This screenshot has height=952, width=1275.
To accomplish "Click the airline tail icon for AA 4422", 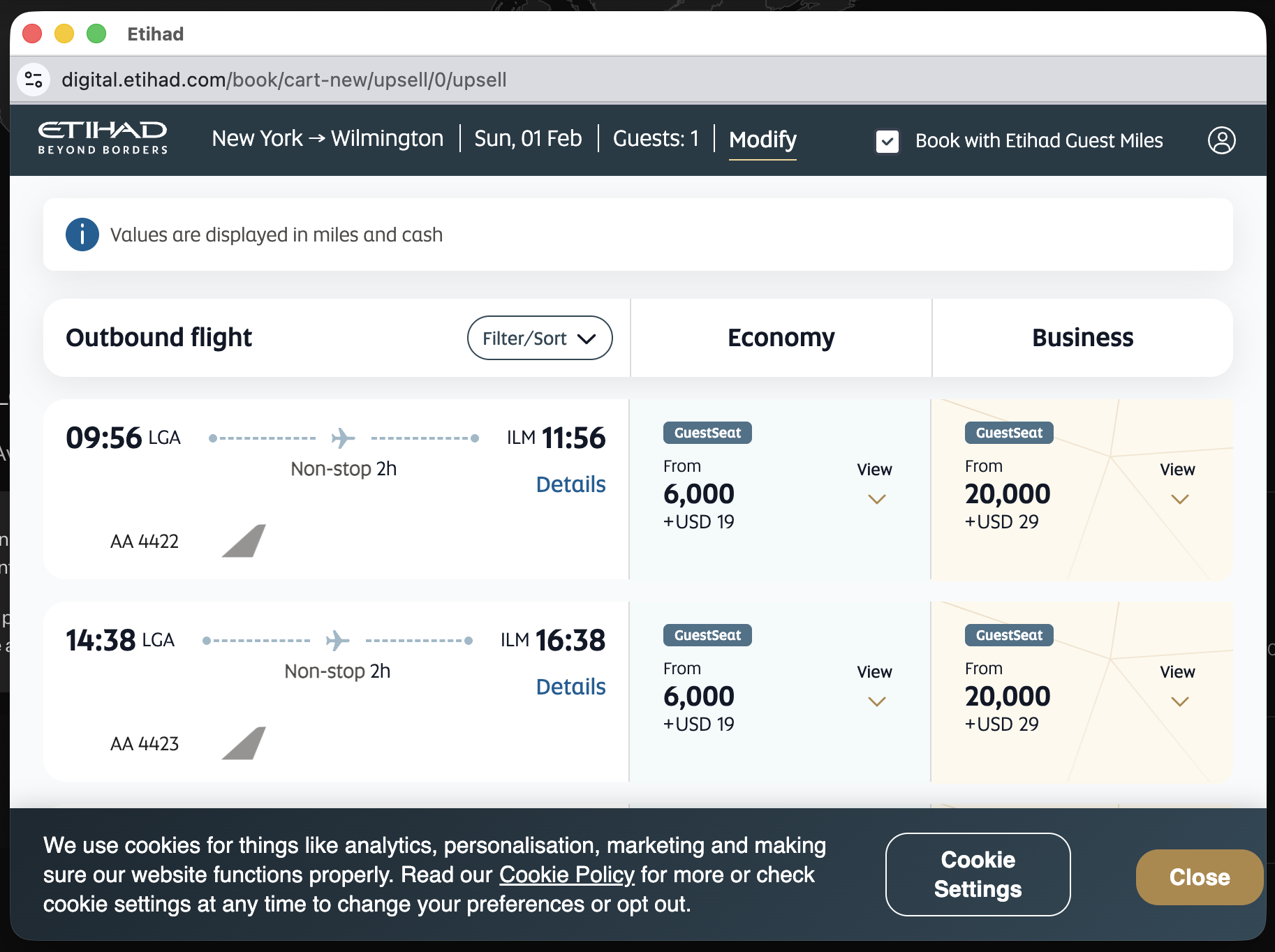I will click(244, 541).
